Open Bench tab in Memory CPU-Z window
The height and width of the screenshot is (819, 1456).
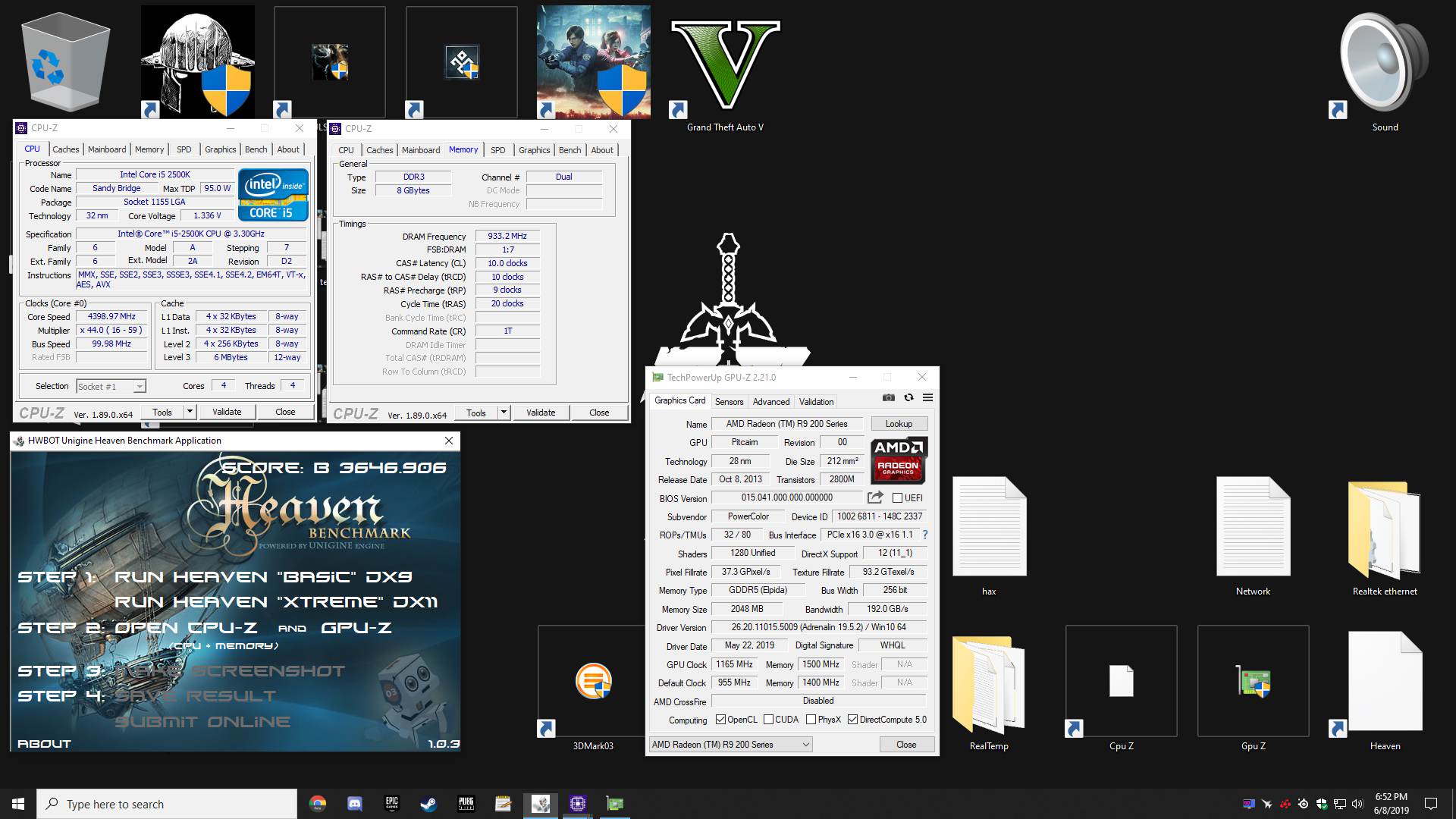pos(570,150)
